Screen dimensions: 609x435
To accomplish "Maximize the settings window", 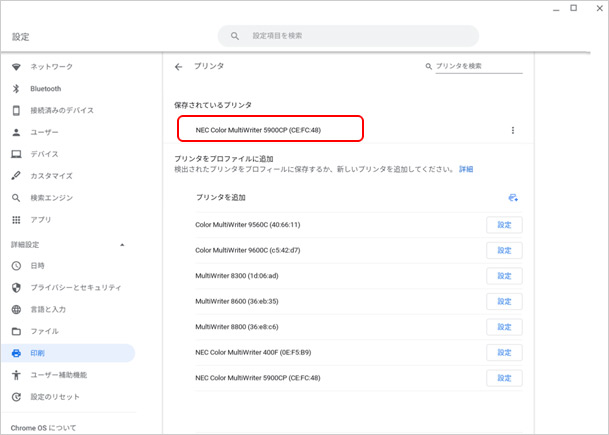I will [573, 8].
